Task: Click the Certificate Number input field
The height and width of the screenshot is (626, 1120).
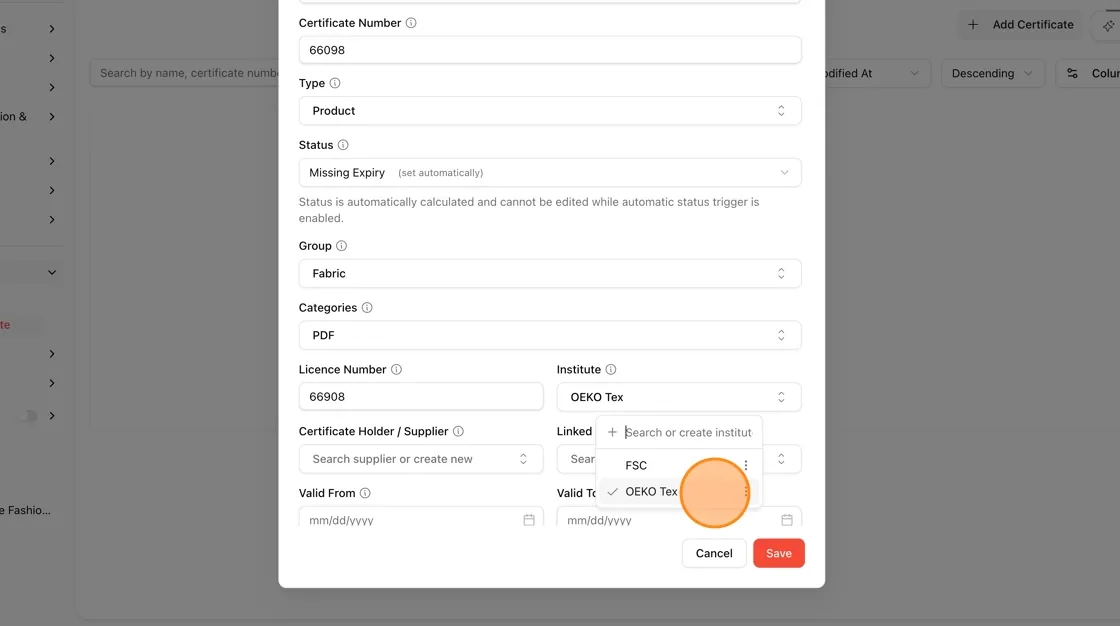Action: pyautogui.click(x=550, y=50)
